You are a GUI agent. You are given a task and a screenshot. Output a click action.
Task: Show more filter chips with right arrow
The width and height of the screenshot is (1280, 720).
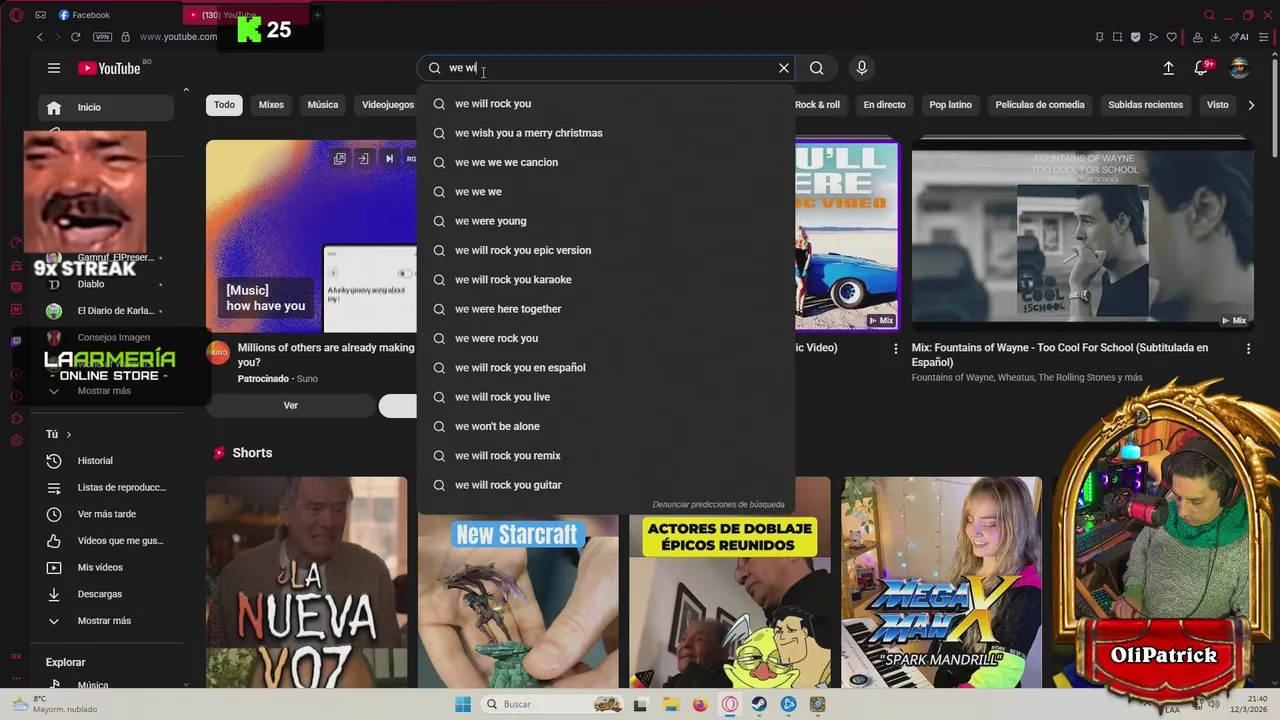[1251, 105]
